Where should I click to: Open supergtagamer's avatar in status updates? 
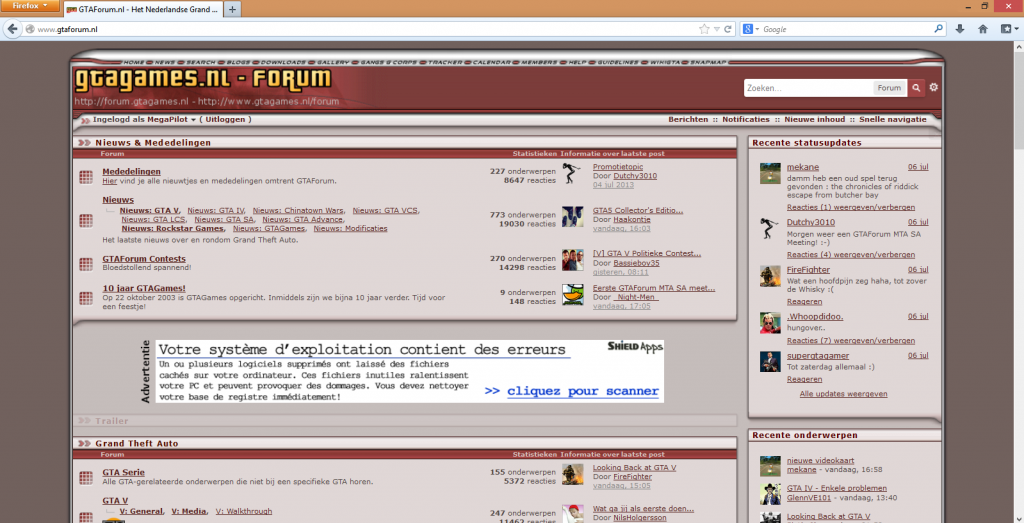(x=770, y=362)
